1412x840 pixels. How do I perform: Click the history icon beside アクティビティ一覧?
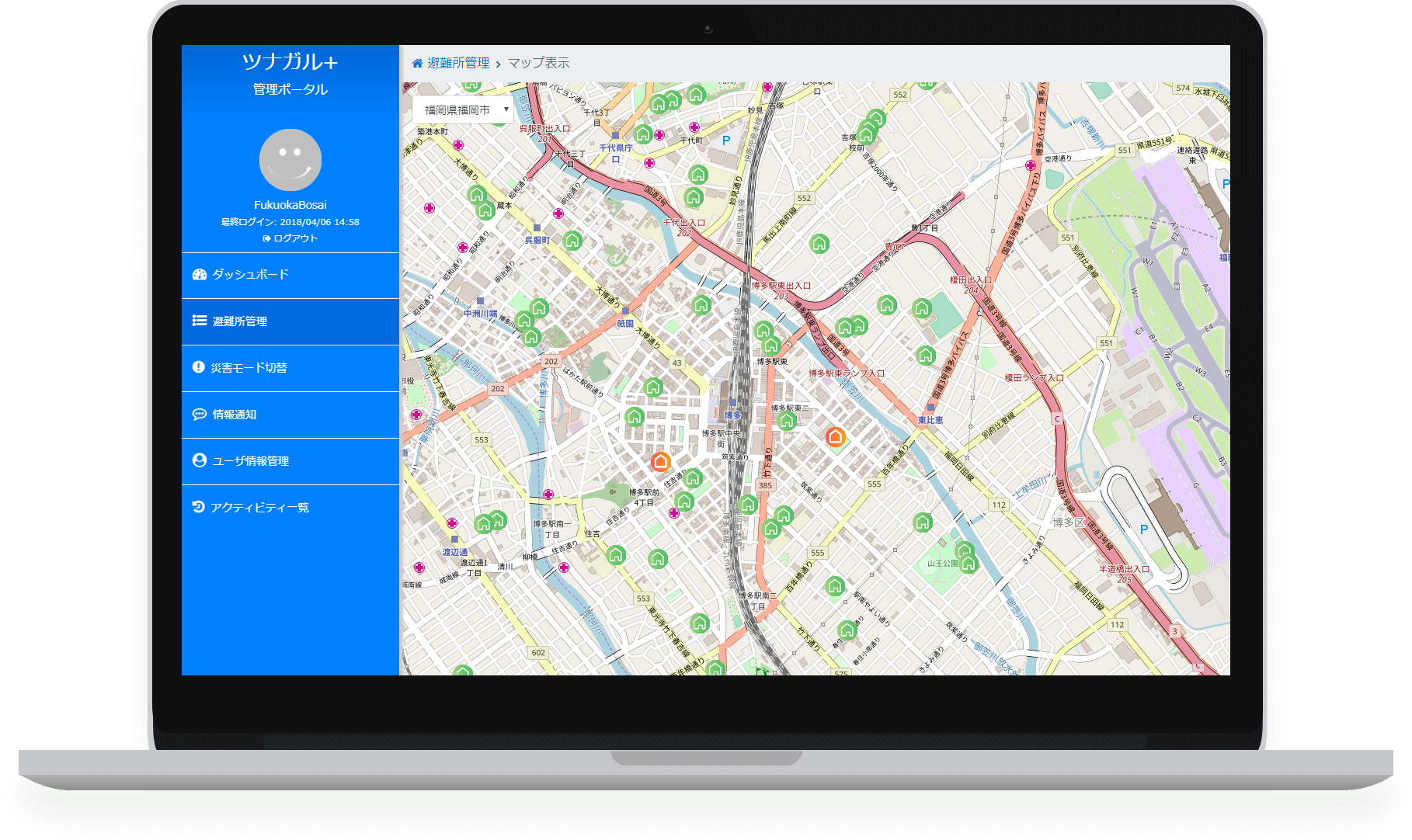click(x=199, y=507)
